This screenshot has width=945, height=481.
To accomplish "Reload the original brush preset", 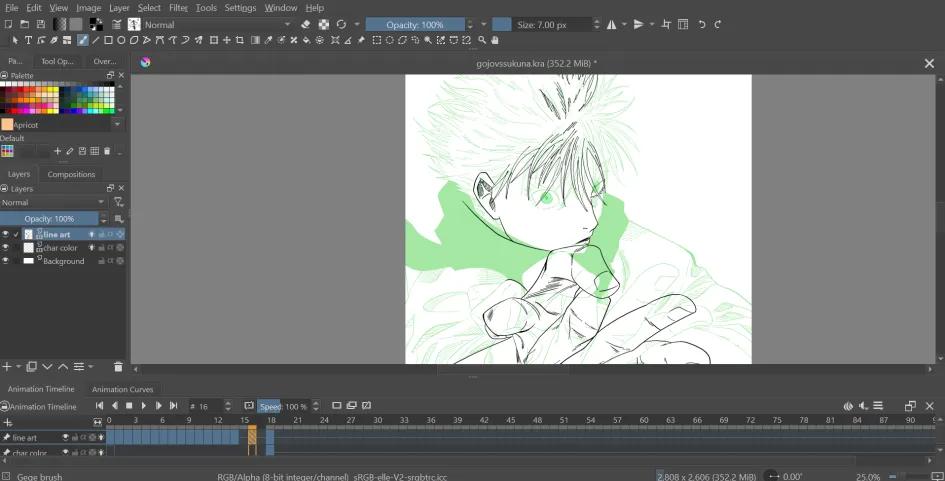I will (x=341, y=24).
